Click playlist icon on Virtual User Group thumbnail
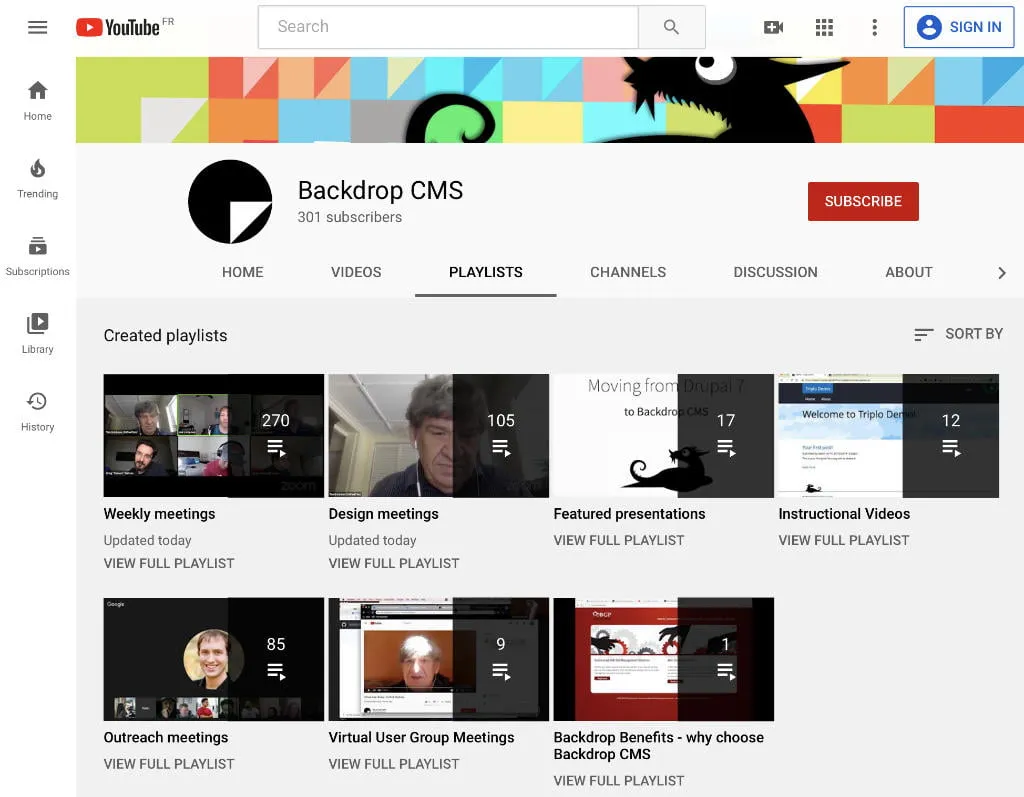 (x=501, y=672)
